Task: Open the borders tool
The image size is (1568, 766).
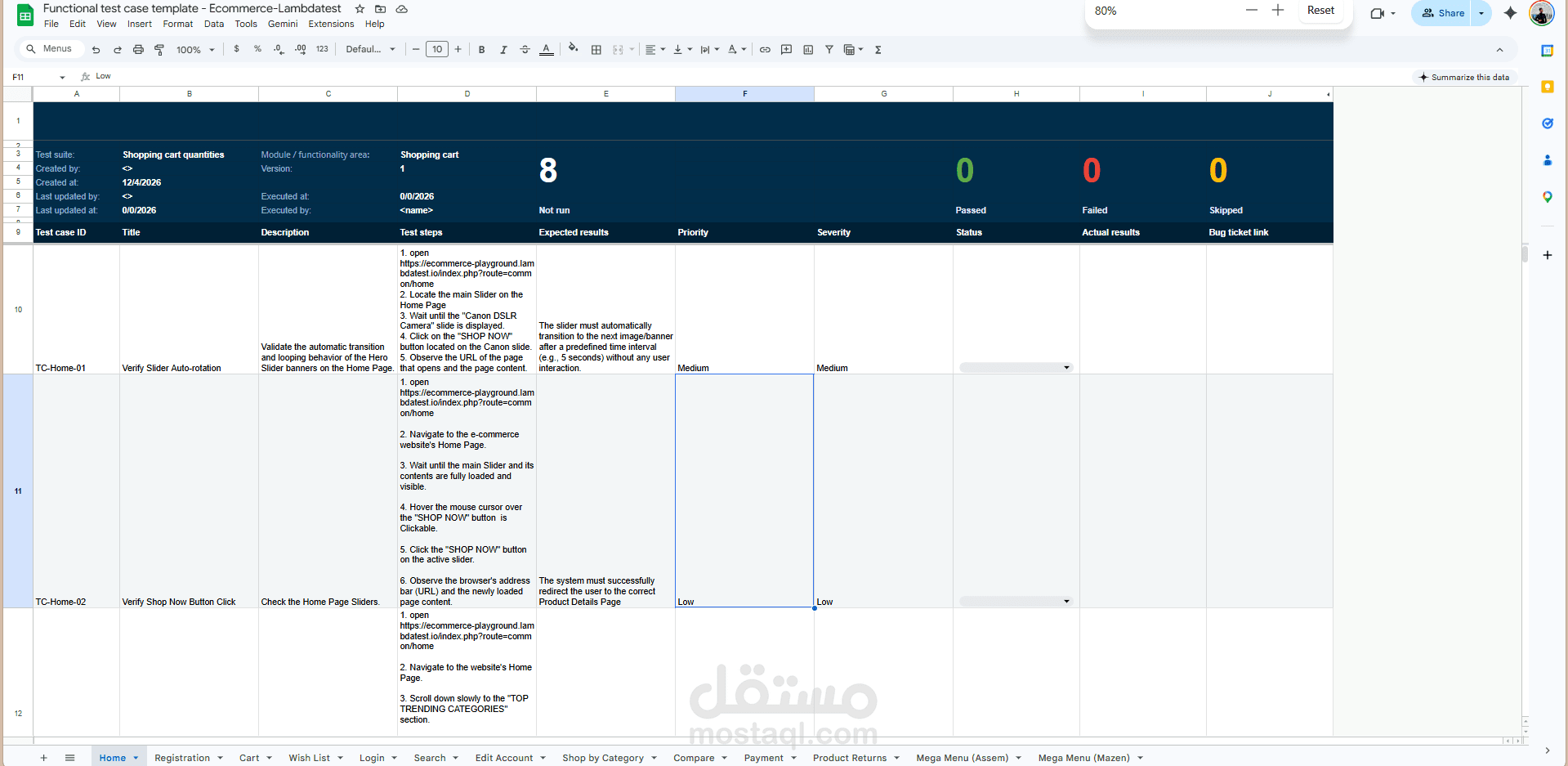Action: pos(596,50)
